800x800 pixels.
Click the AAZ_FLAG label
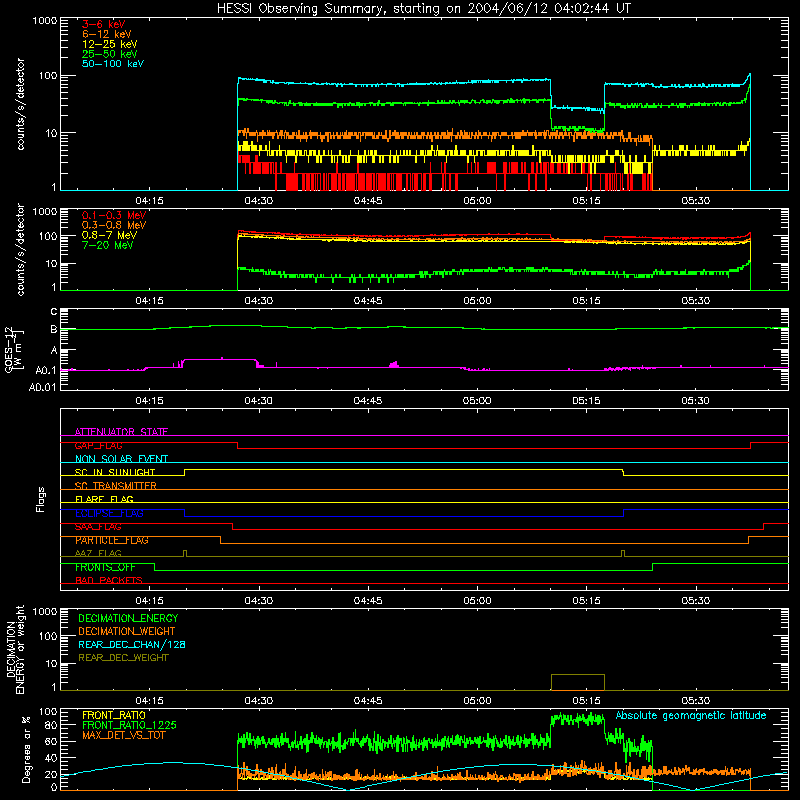[98, 553]
